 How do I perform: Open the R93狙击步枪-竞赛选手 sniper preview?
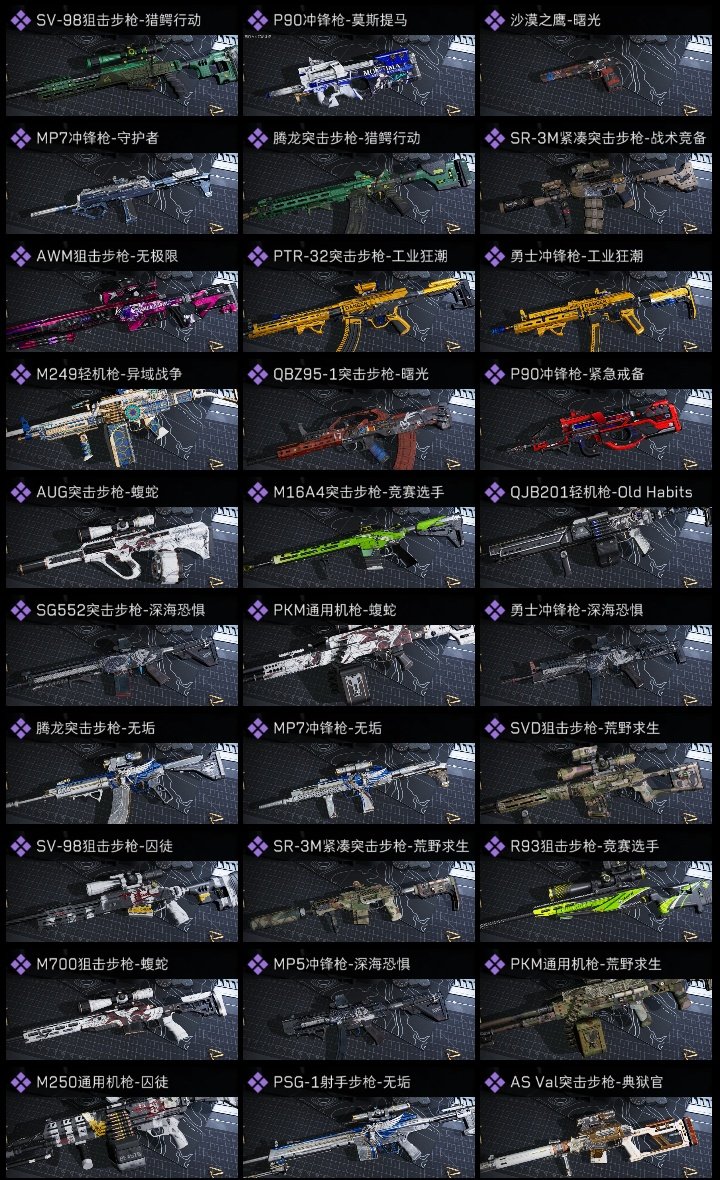[596, 902]
